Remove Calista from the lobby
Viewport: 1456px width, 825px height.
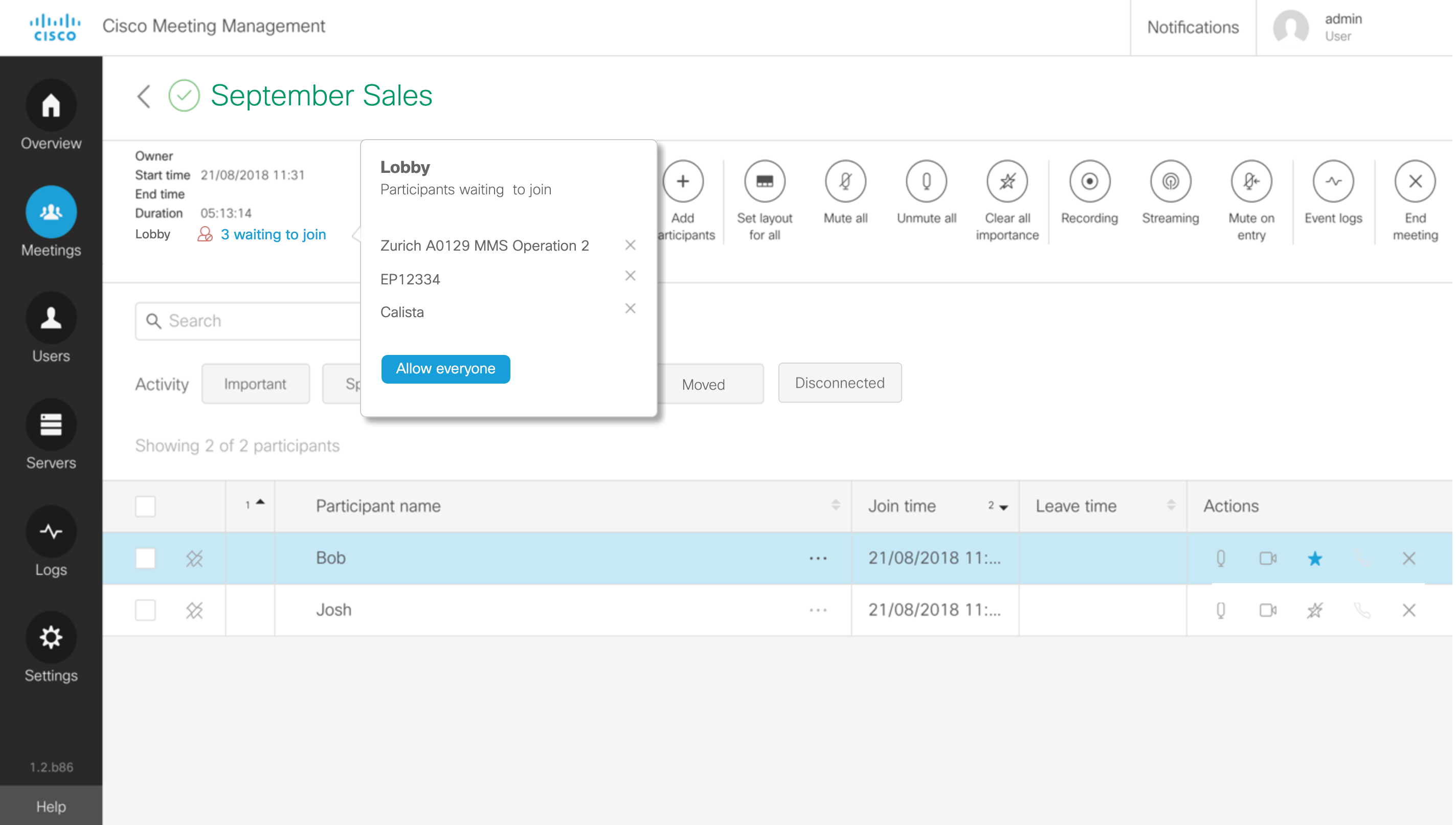[x=630, y=308]
